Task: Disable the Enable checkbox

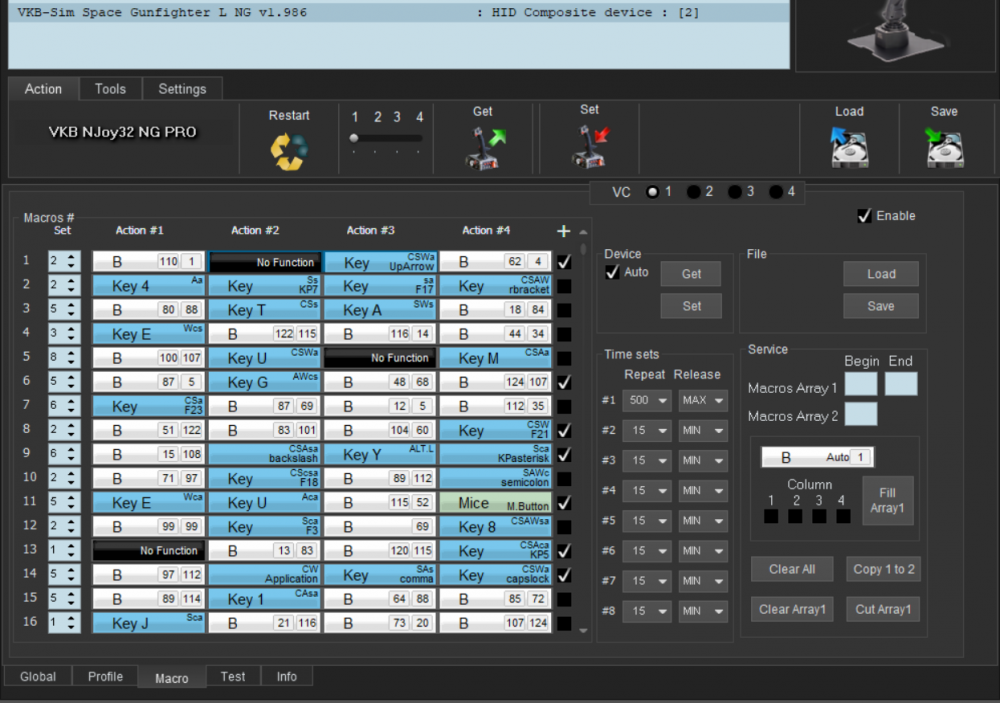Action: click(866, 215)
